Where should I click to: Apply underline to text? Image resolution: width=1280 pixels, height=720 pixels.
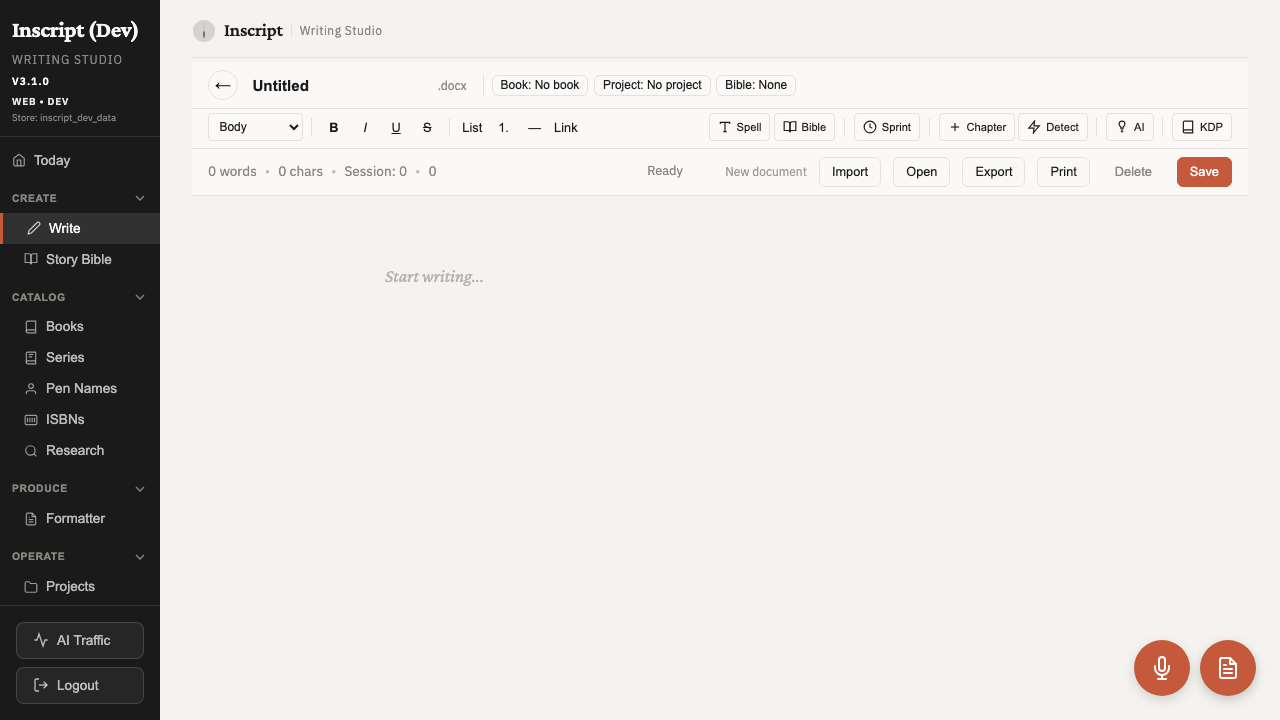(395, 127)
